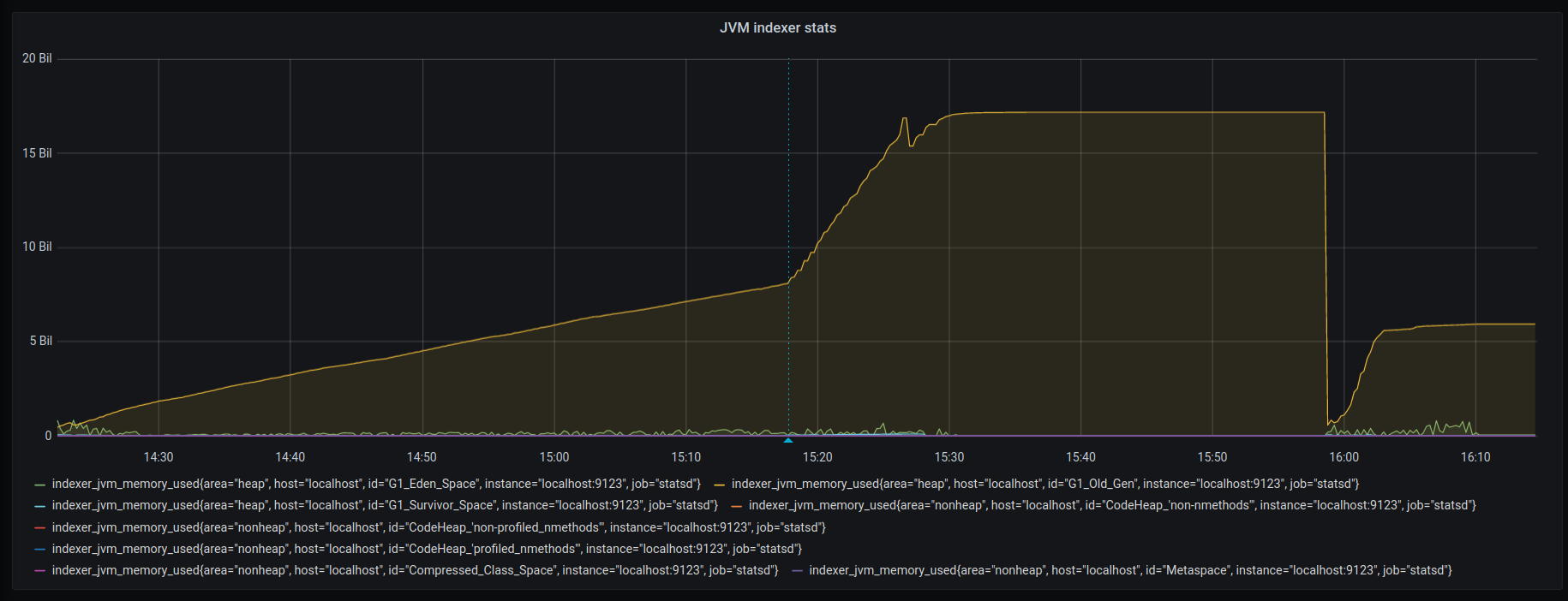Open color swatch for G1_Survivor_Space series

[39, 506]
